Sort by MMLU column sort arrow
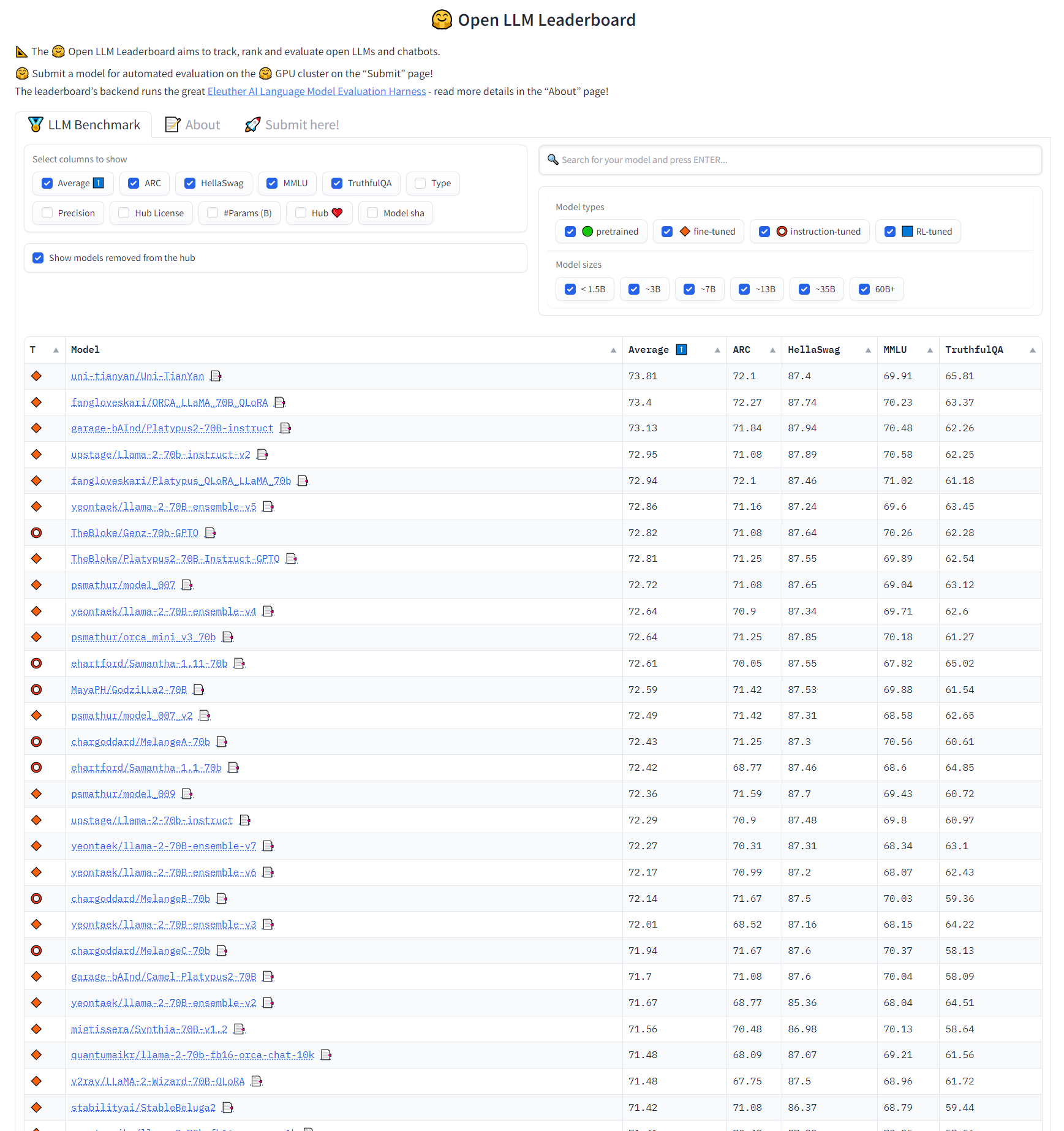The width and height of the screenshot is (1064, 1131). (x=929, y=350)
